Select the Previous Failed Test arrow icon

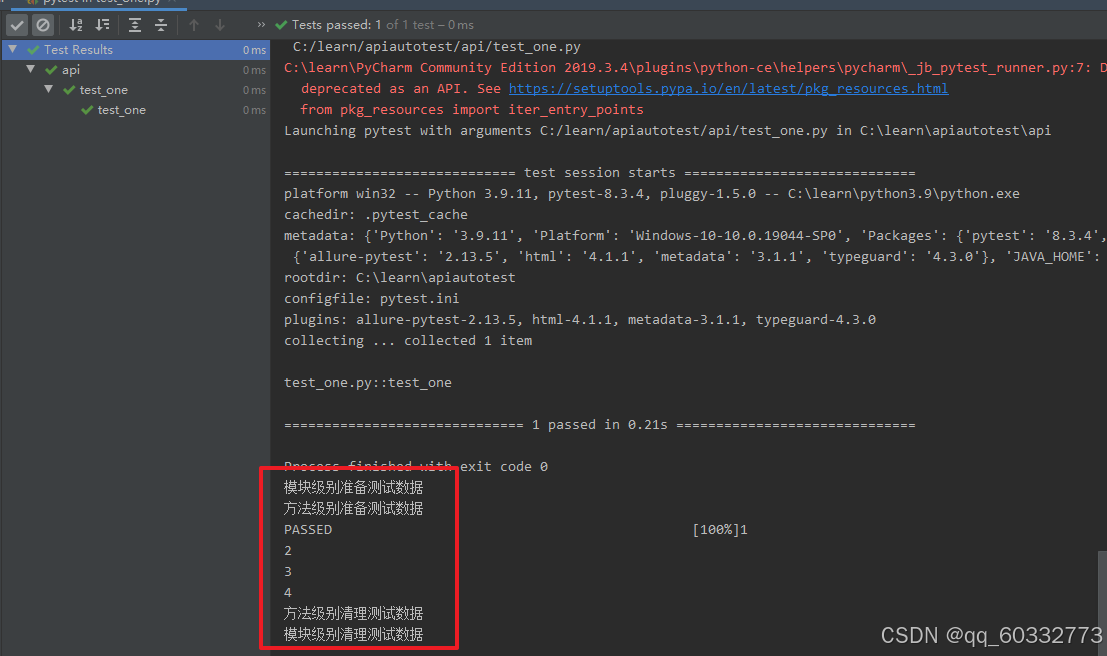pyautogui.click(x=193, y=25)
